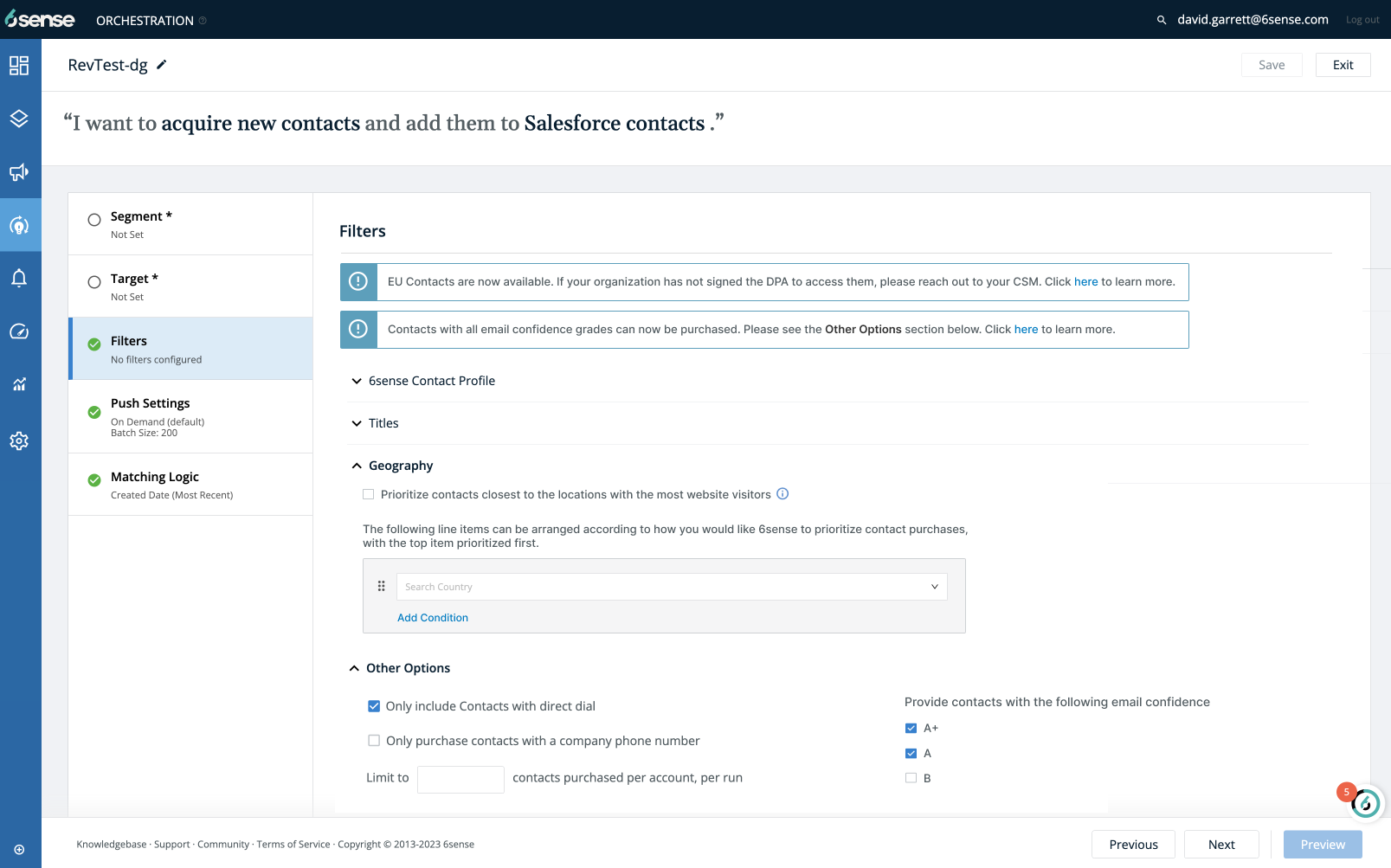Collapse the Geography section

pos(392,466)
